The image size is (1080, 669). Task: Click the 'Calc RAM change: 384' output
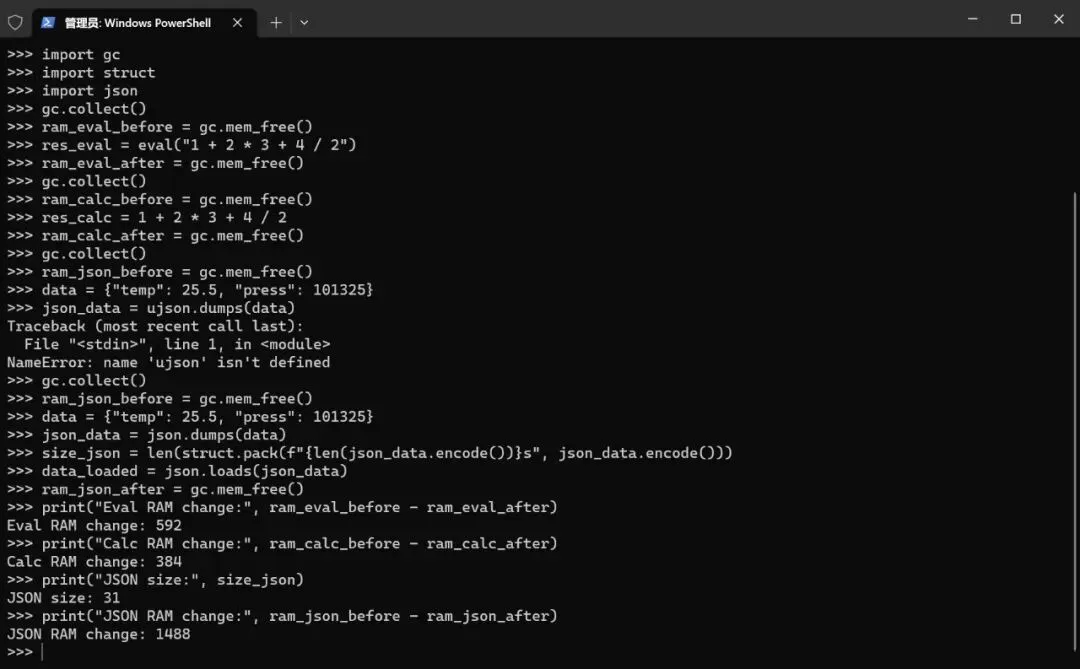[x=94, y=562]
